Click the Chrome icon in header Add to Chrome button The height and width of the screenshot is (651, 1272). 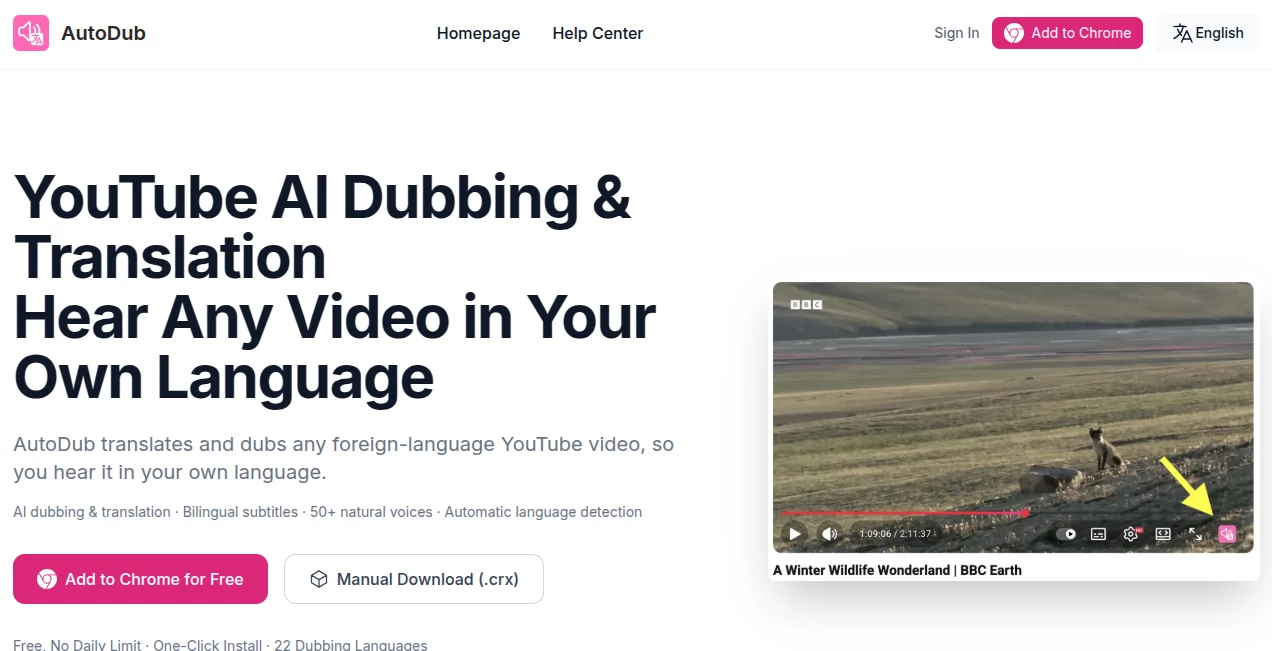pos(1014,33)
